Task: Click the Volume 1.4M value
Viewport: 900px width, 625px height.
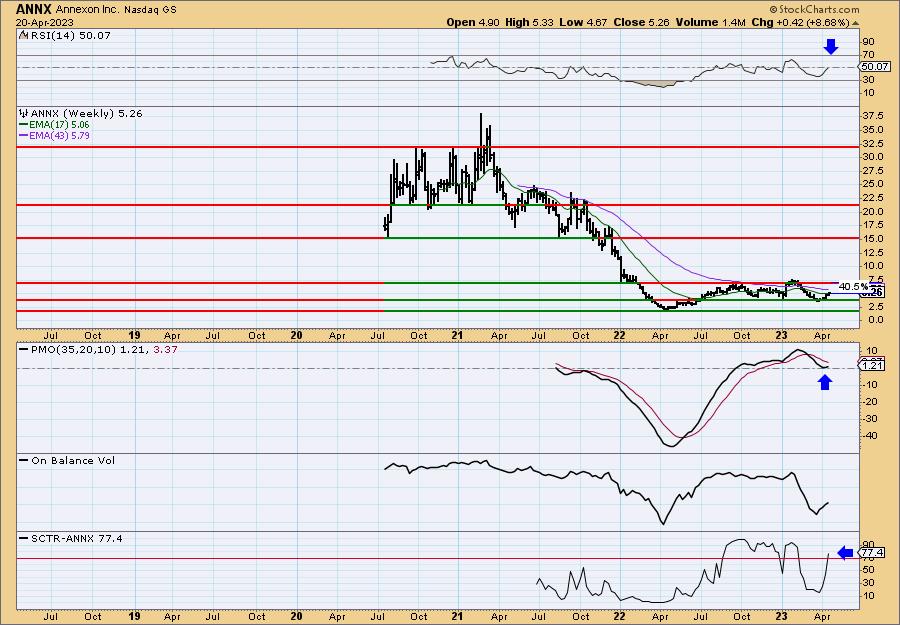Action: coord(711,22)
